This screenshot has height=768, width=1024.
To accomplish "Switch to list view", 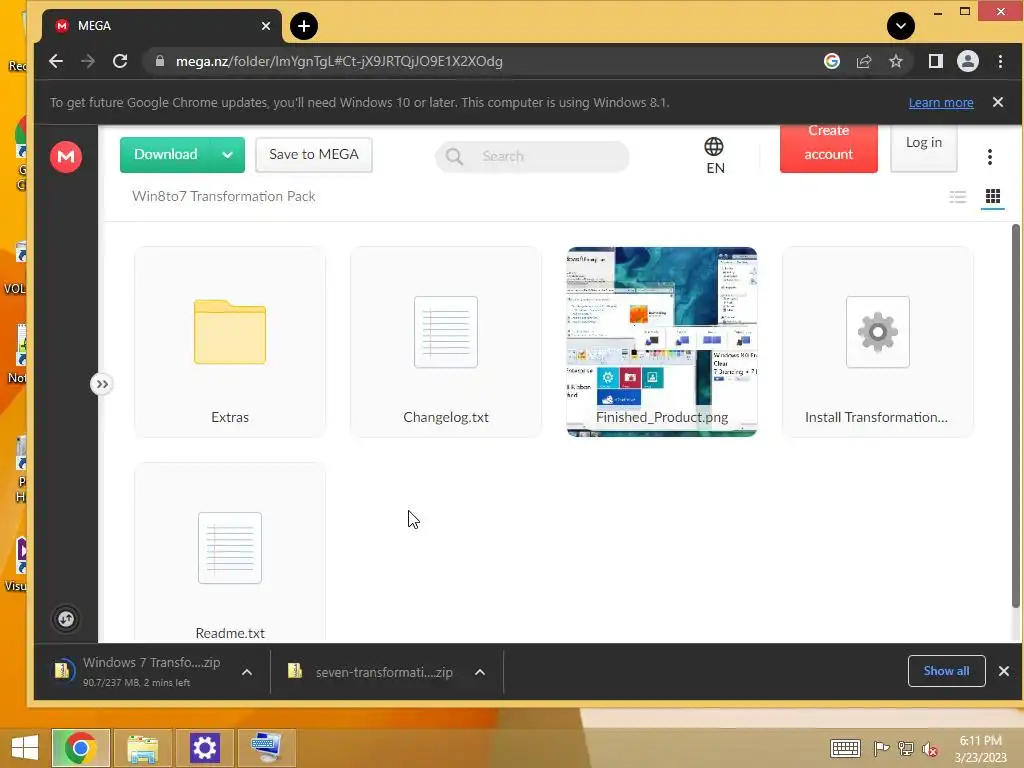I will pos(957,197).
